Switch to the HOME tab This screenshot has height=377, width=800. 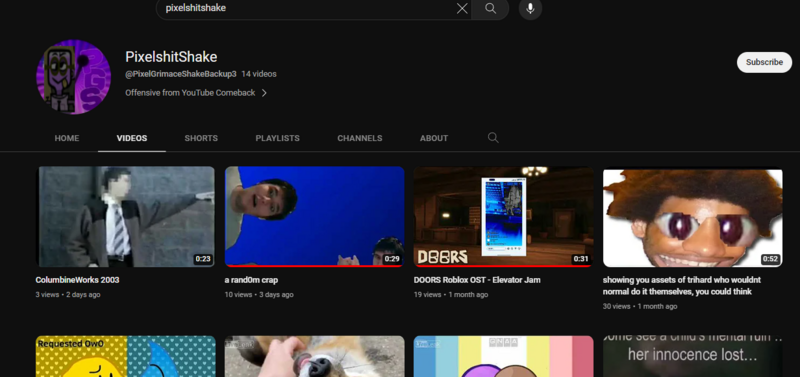click(x=67, y=138)
